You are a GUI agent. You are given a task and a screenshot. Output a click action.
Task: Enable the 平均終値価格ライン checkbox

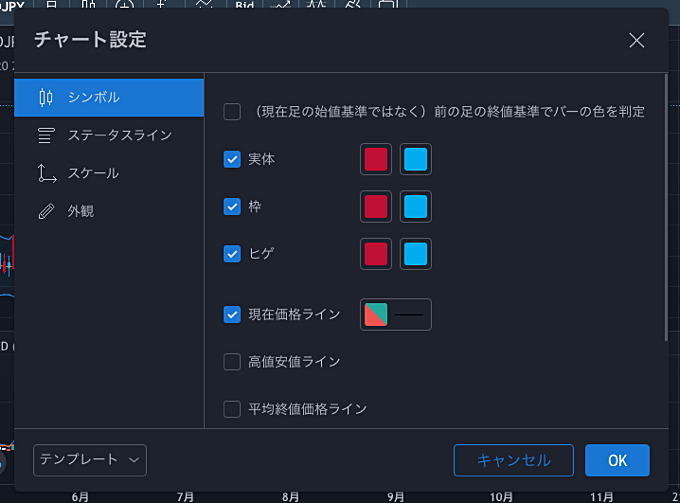pos(232,408)
